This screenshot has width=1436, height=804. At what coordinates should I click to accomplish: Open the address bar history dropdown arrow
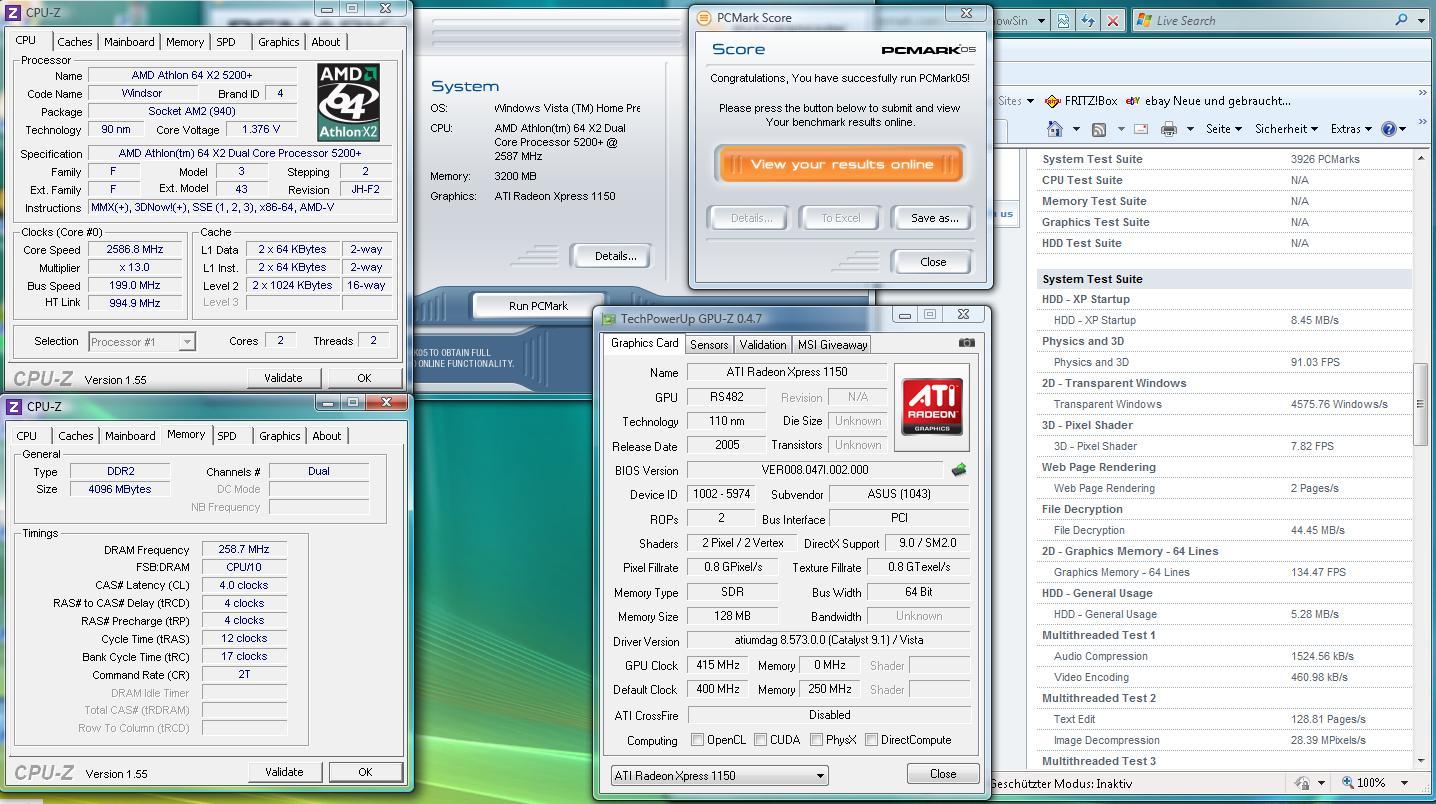pyautogui.click(x=1041, y=20)
